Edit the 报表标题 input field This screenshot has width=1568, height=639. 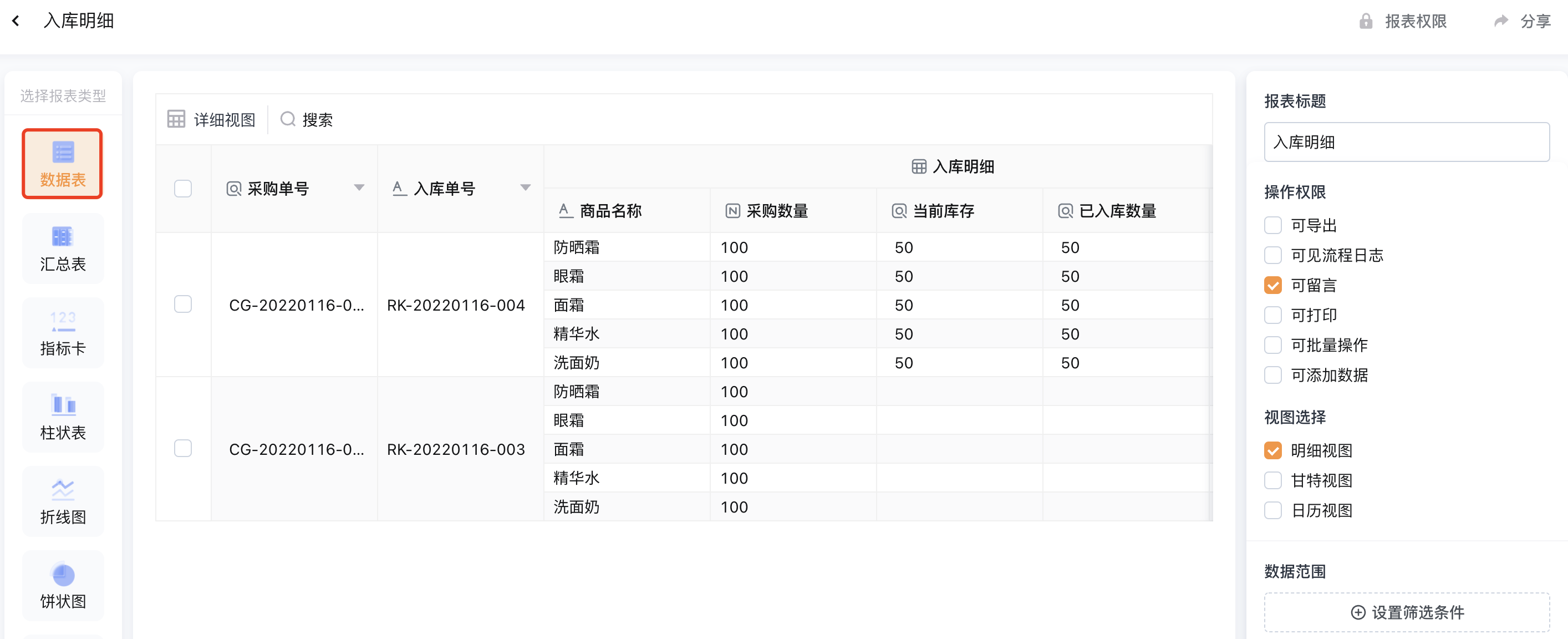point(1407,142)
